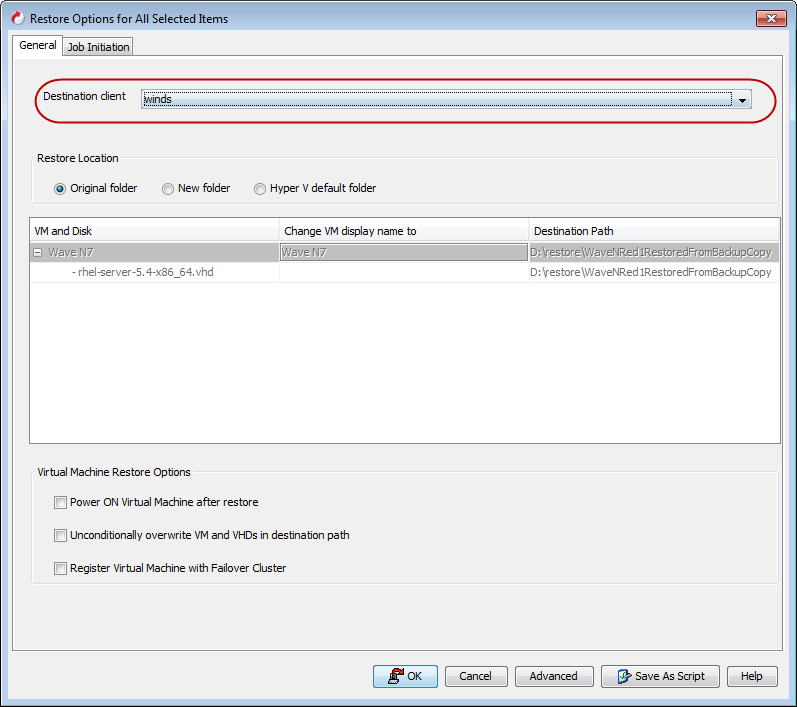Open the Destination client dropdown arrow

point(742,100)
